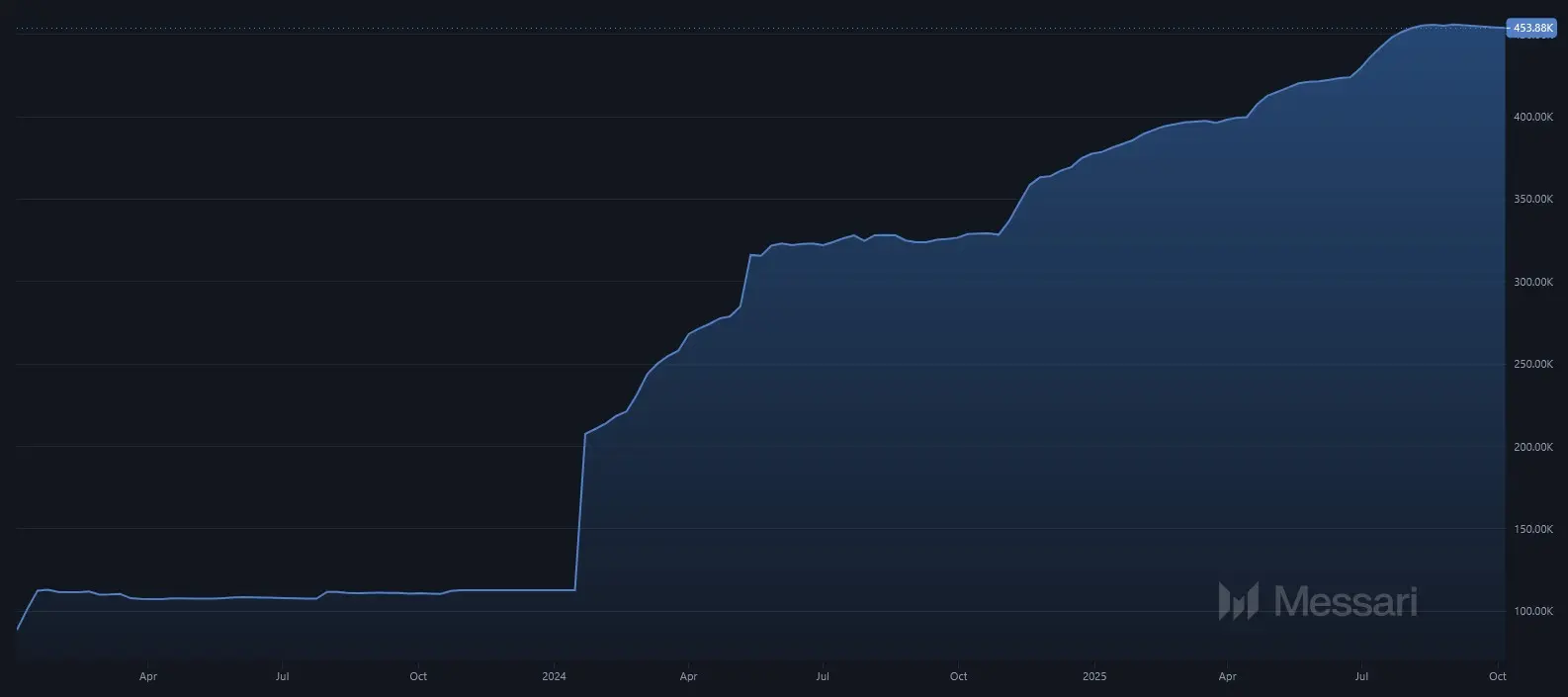Click the Apr label right after 2025
The height and width of the screenshot is (697, 1568).
point(1227,677)
